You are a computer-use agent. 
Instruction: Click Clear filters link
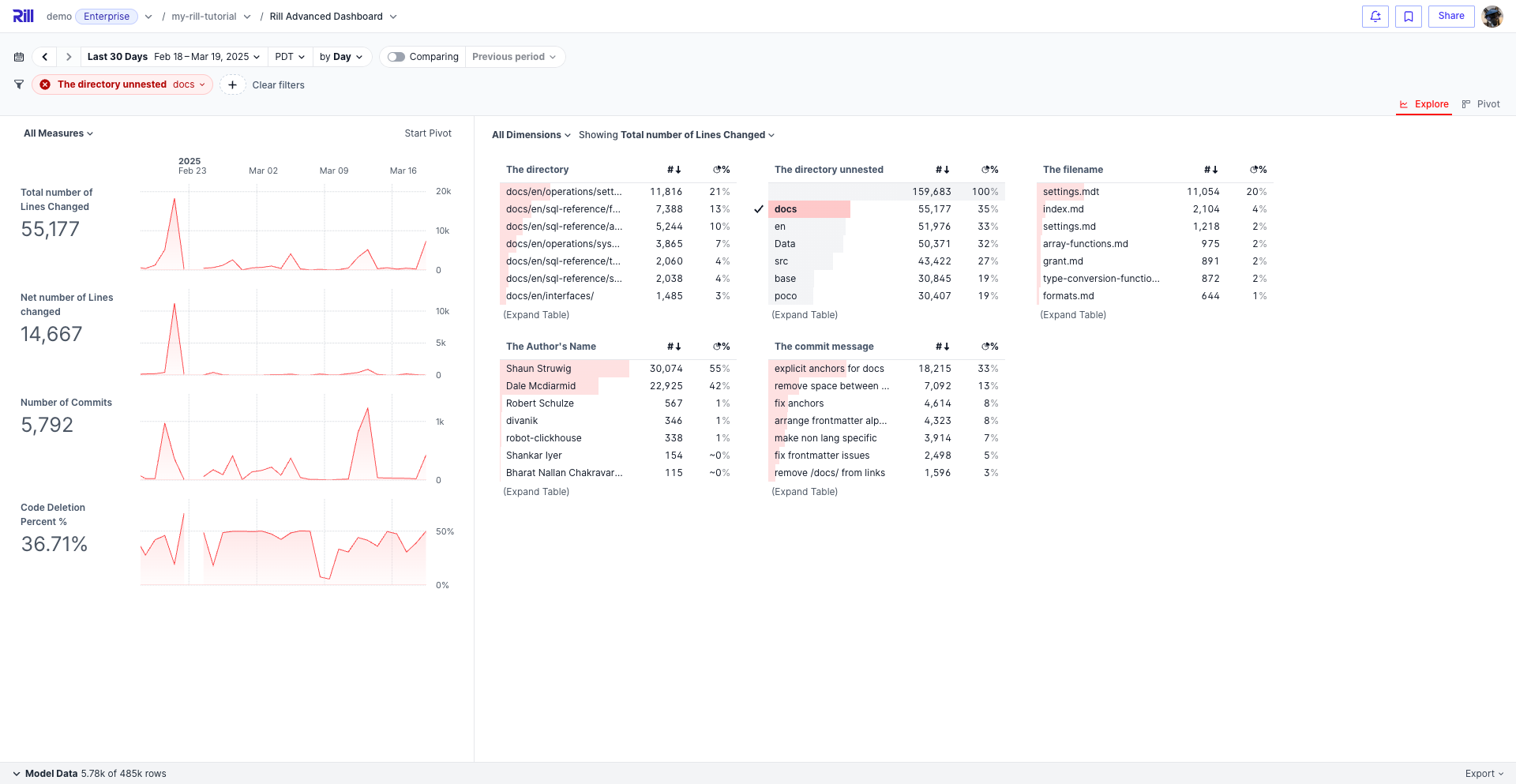278,85
